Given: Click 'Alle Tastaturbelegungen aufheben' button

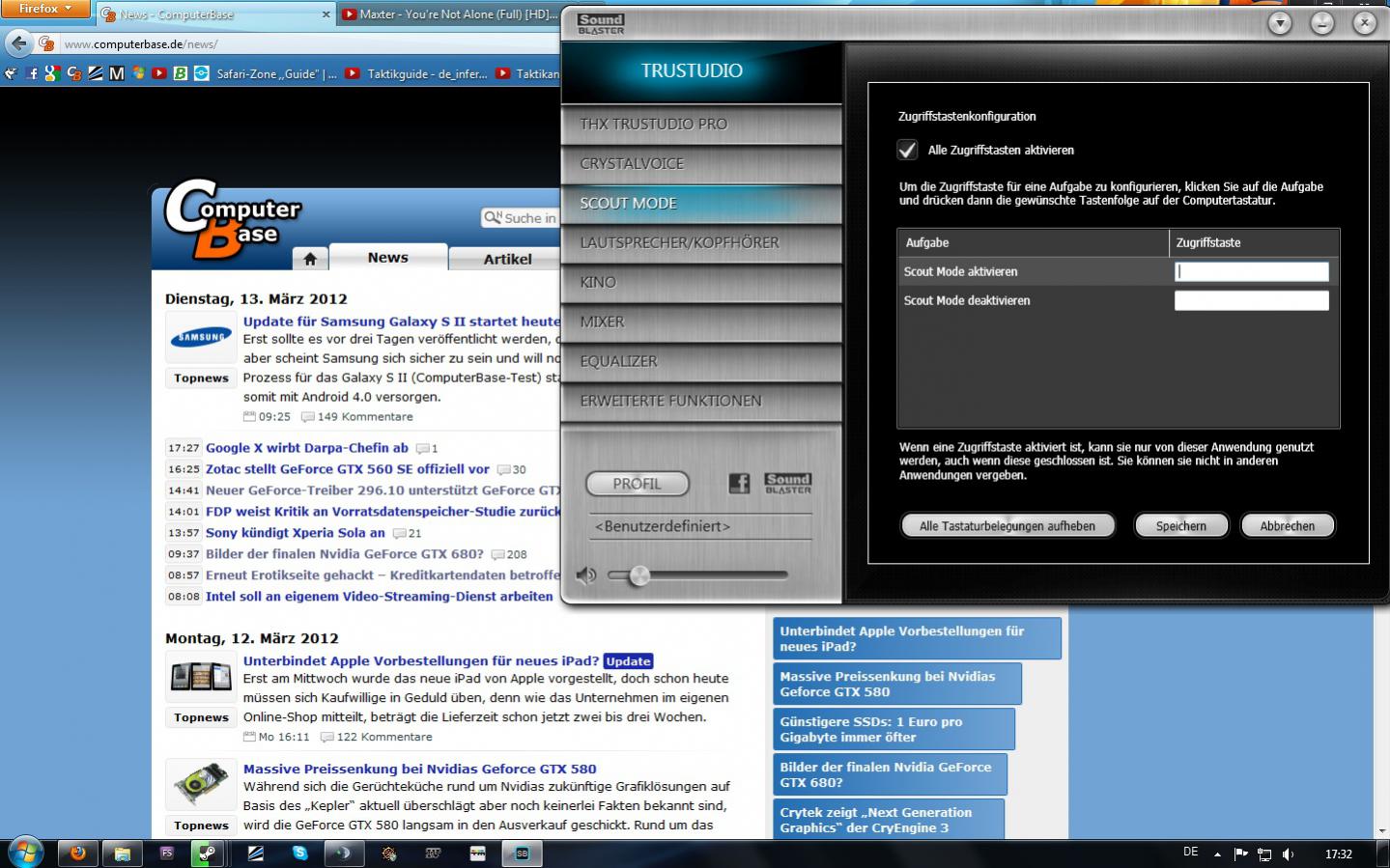Looking at the screenshot, I should pyautogui.click(x=1007, y=526).
